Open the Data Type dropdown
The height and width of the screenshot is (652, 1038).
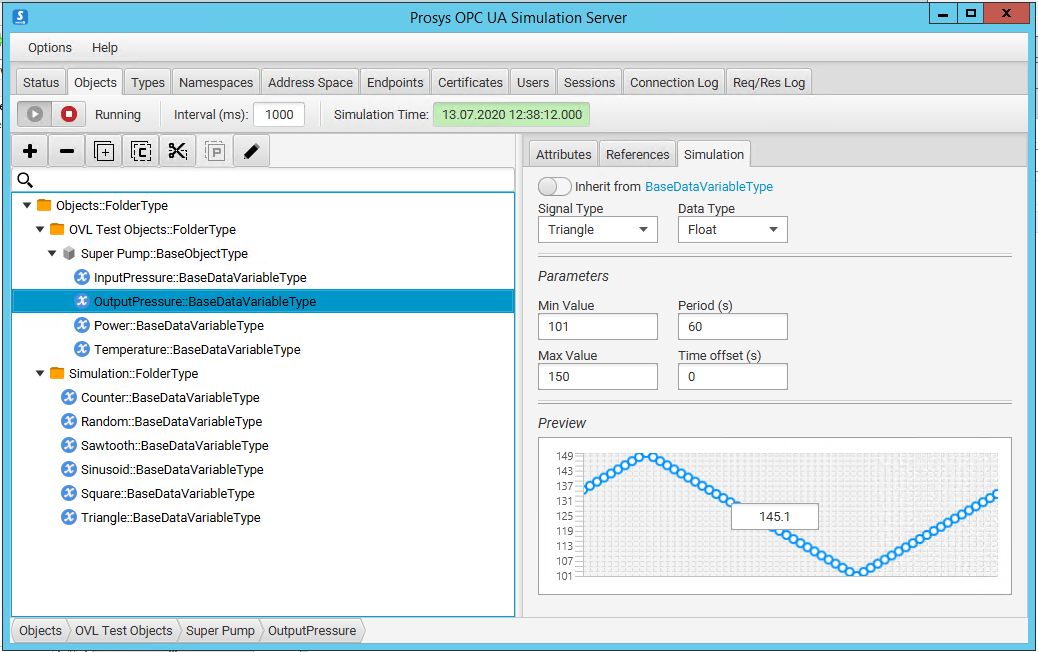click(x=733, y=230)
